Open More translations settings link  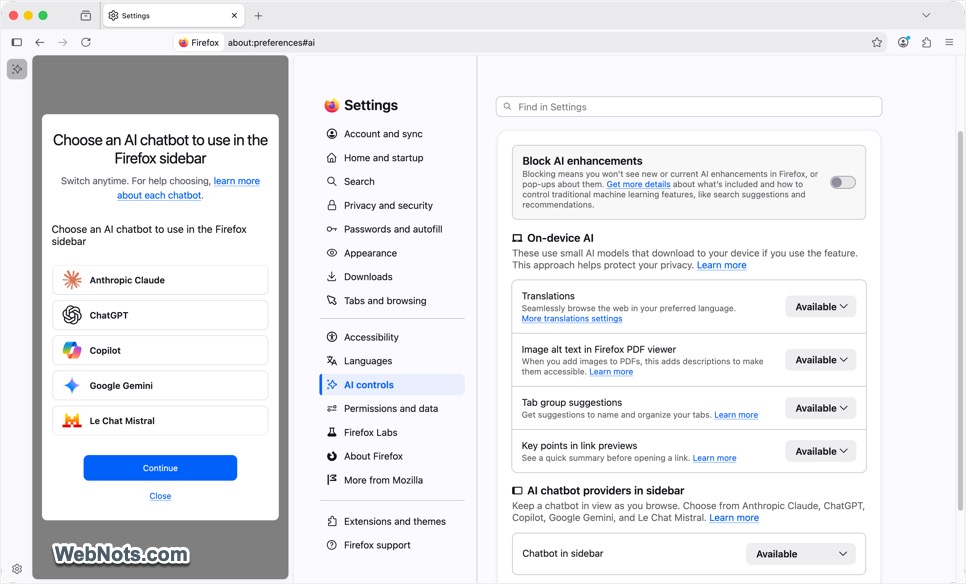572,318
